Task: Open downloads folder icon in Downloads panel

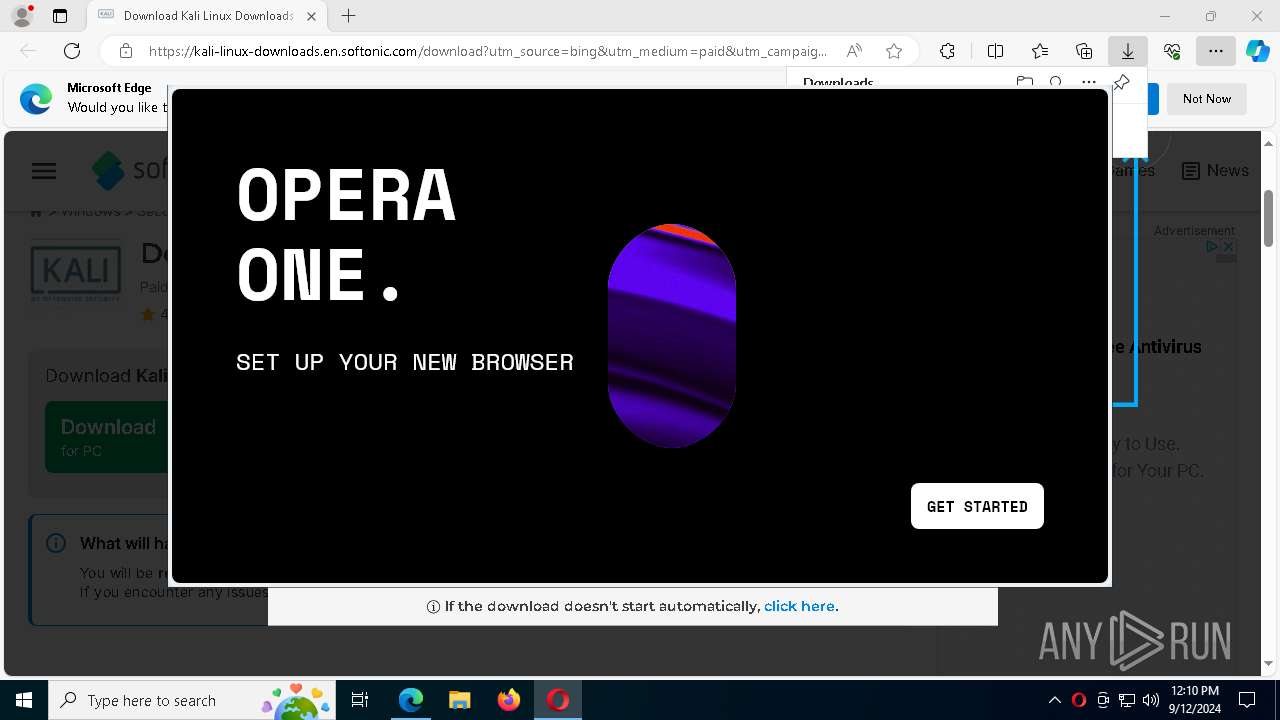Action: click(1024, 82)
